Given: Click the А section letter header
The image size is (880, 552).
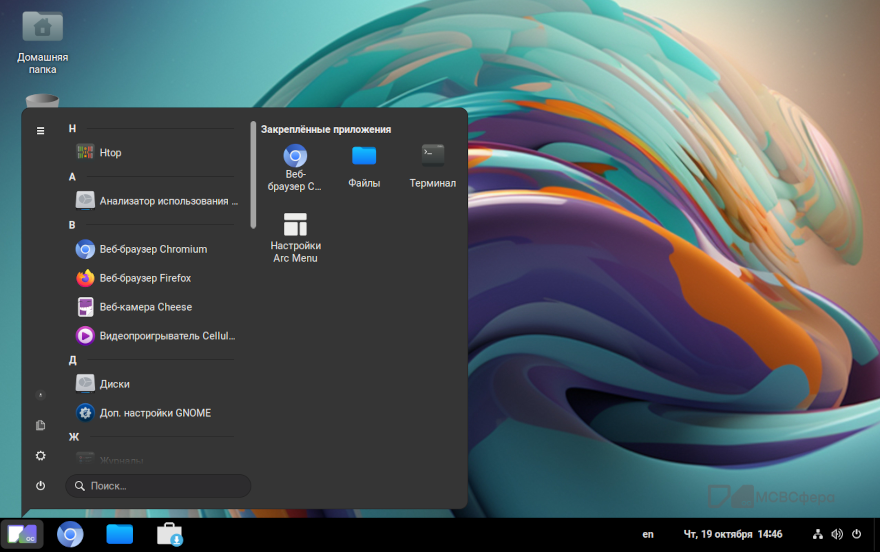Looking at the screenshot, I should (x=72, y=177).
